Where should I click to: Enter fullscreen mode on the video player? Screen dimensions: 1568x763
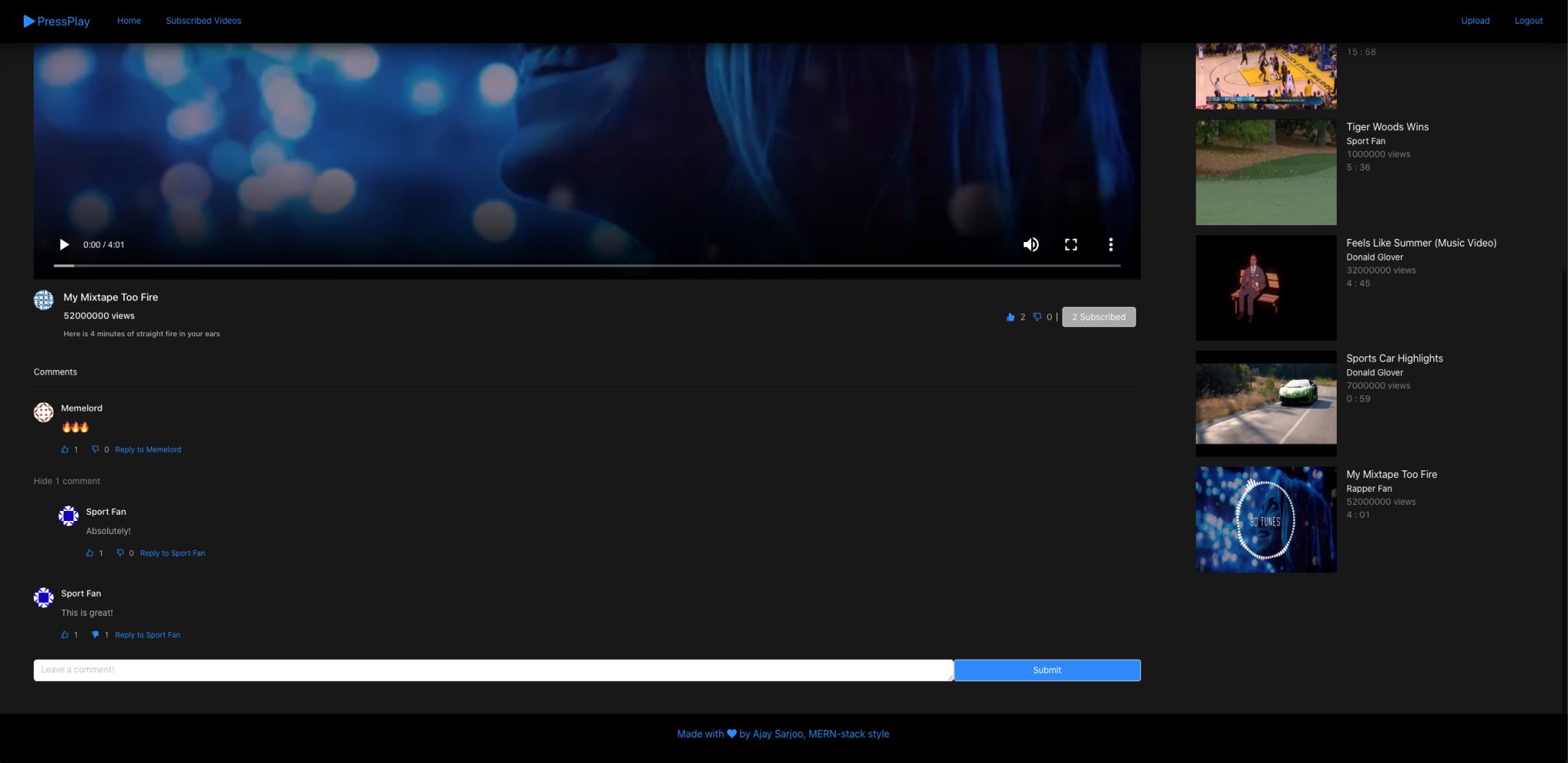1071,244
